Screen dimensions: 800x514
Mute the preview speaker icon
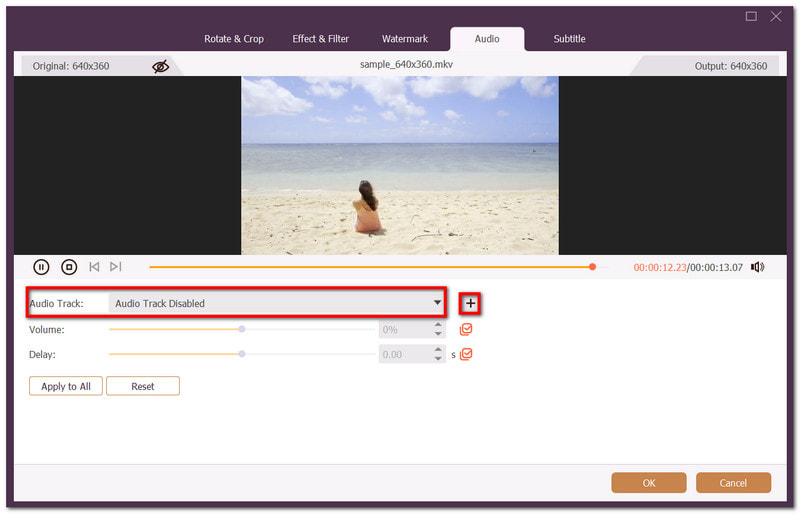[757, 267]
